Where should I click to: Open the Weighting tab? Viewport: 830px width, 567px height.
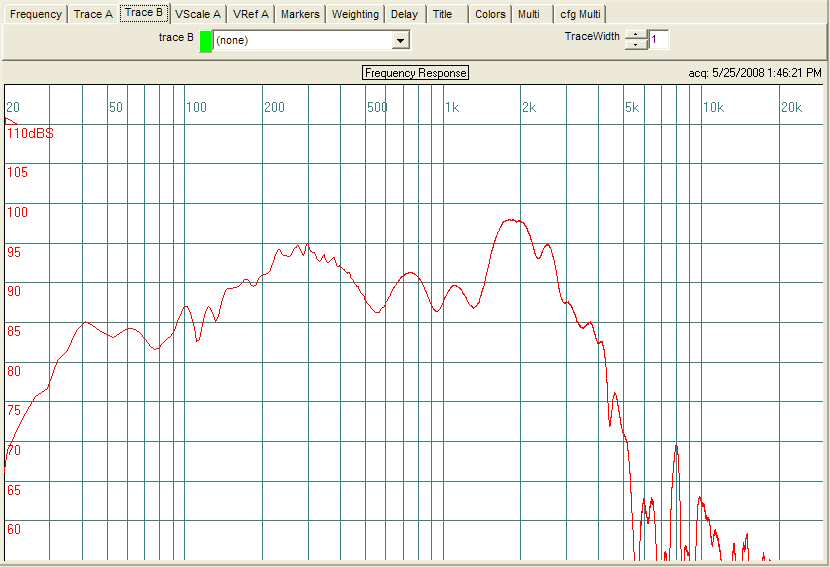pos(355,14)
